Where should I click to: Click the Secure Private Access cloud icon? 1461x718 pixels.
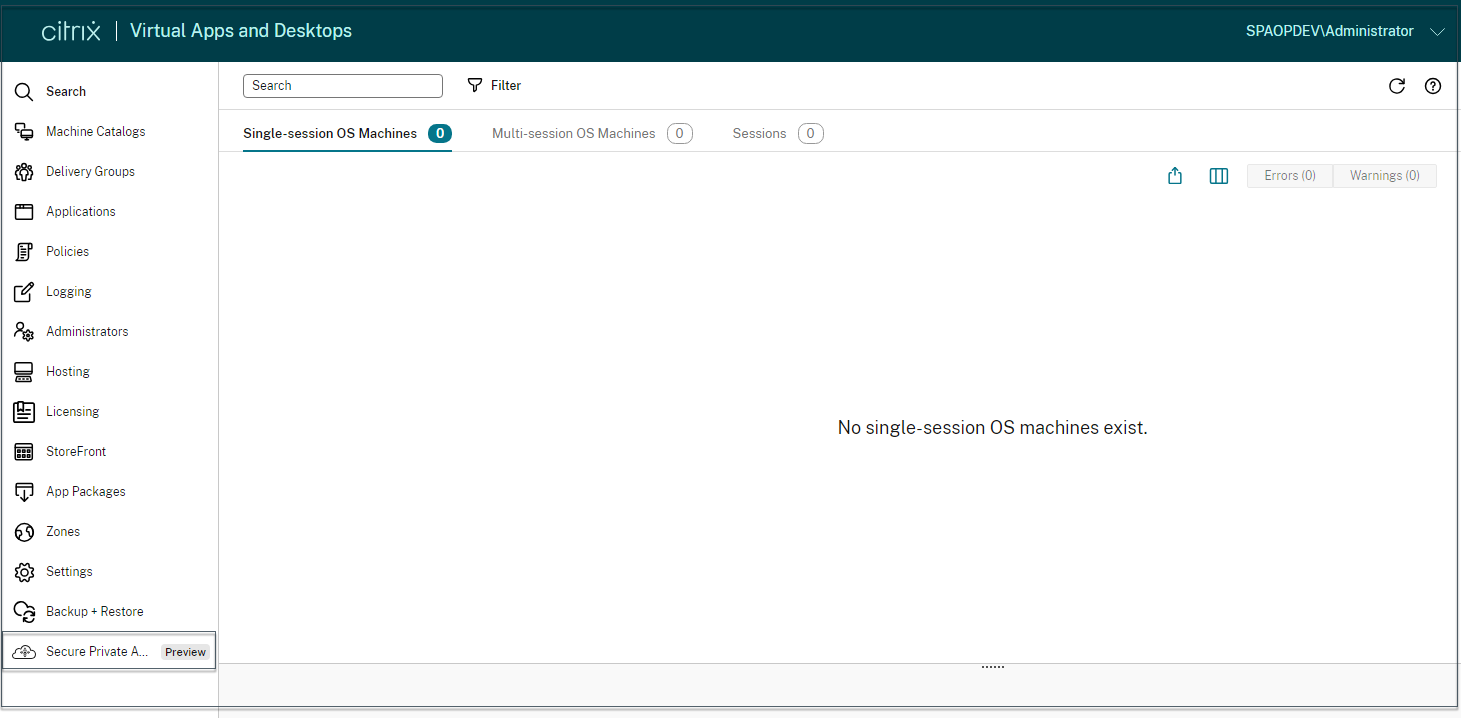[x=24, y=652]
